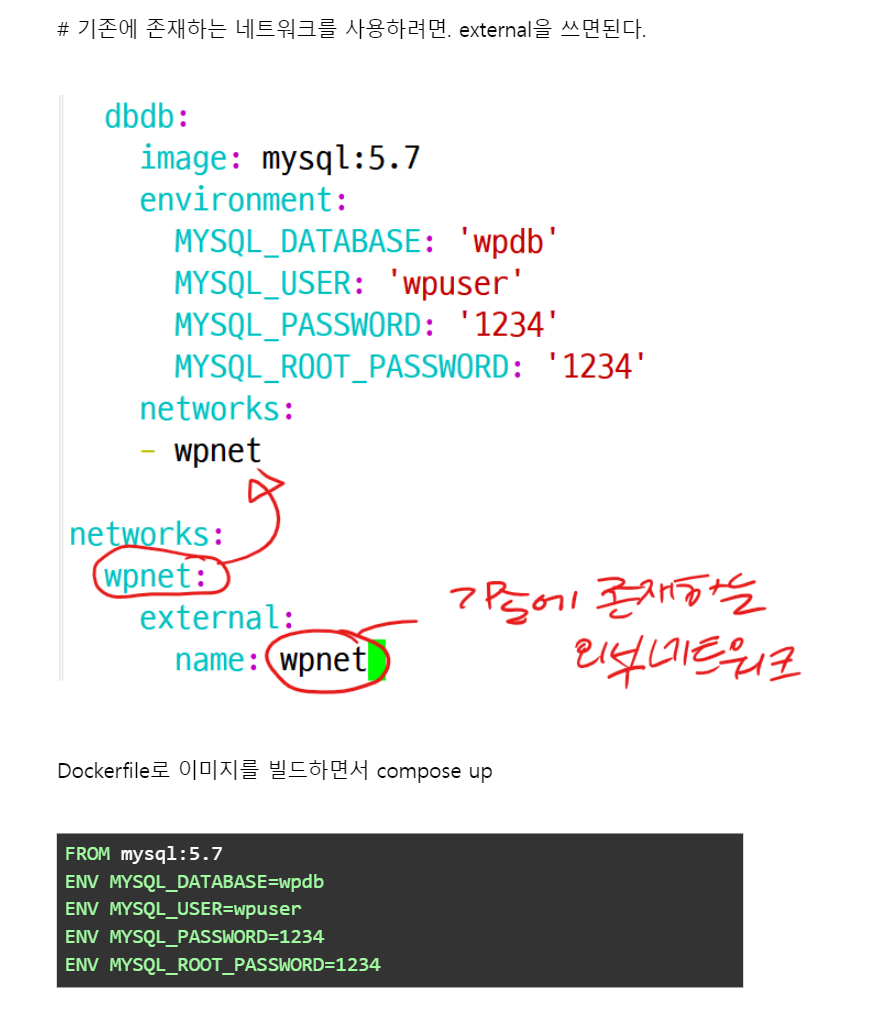This screenshot has width=879, height=1009.
Task: Click the MYSQL_DATABASE: 'wpdb' line
Action: [x=365, y=242]
